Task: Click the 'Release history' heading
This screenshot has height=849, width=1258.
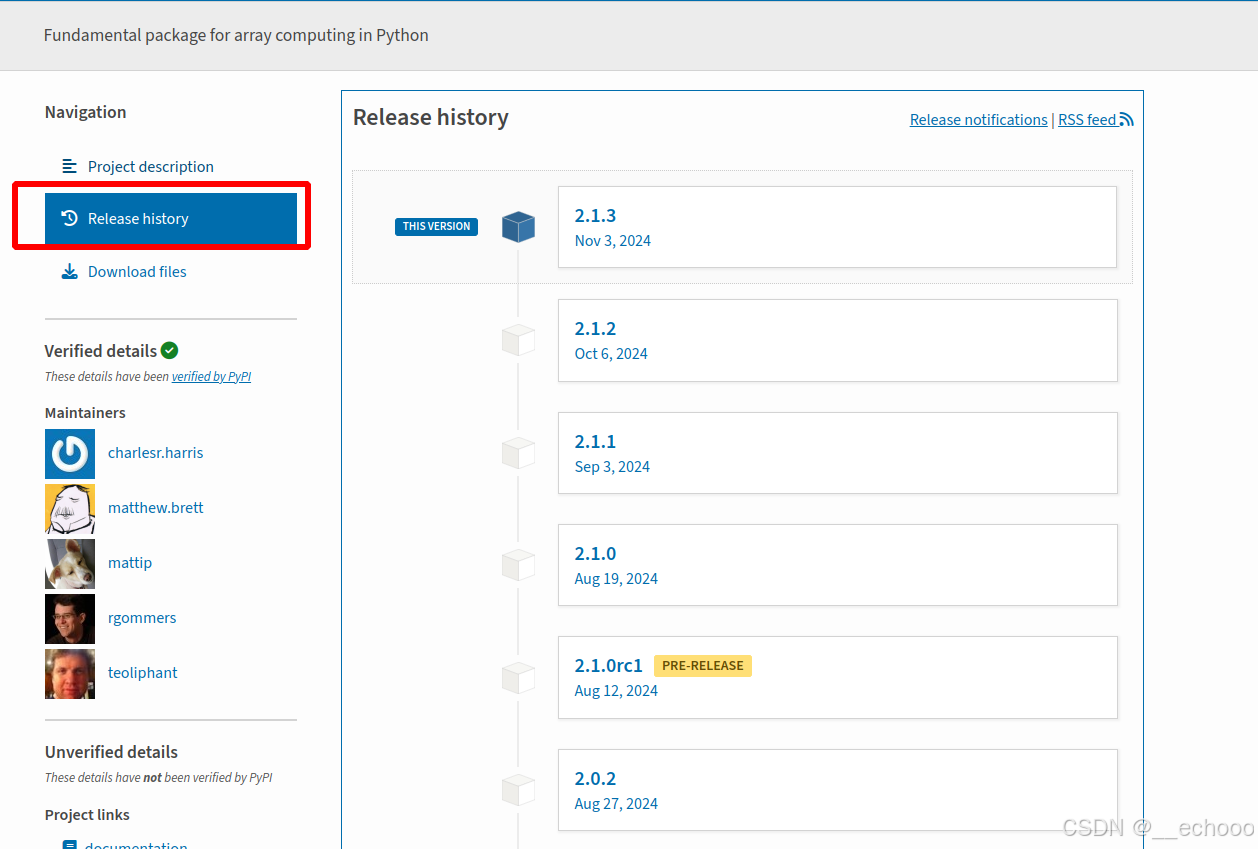Action: tap(431, 117)
